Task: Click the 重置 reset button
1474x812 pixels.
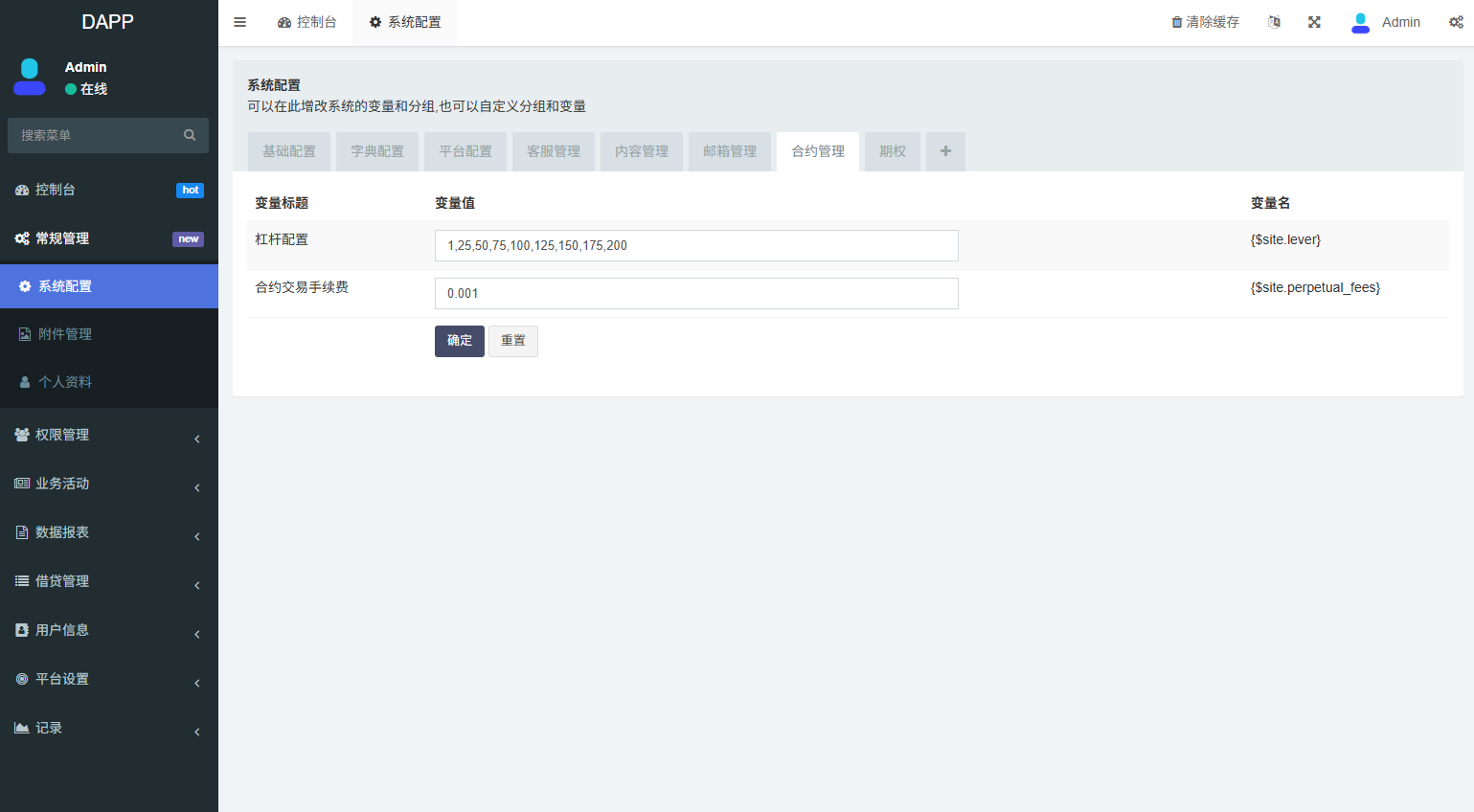Action: click(513, 341)
